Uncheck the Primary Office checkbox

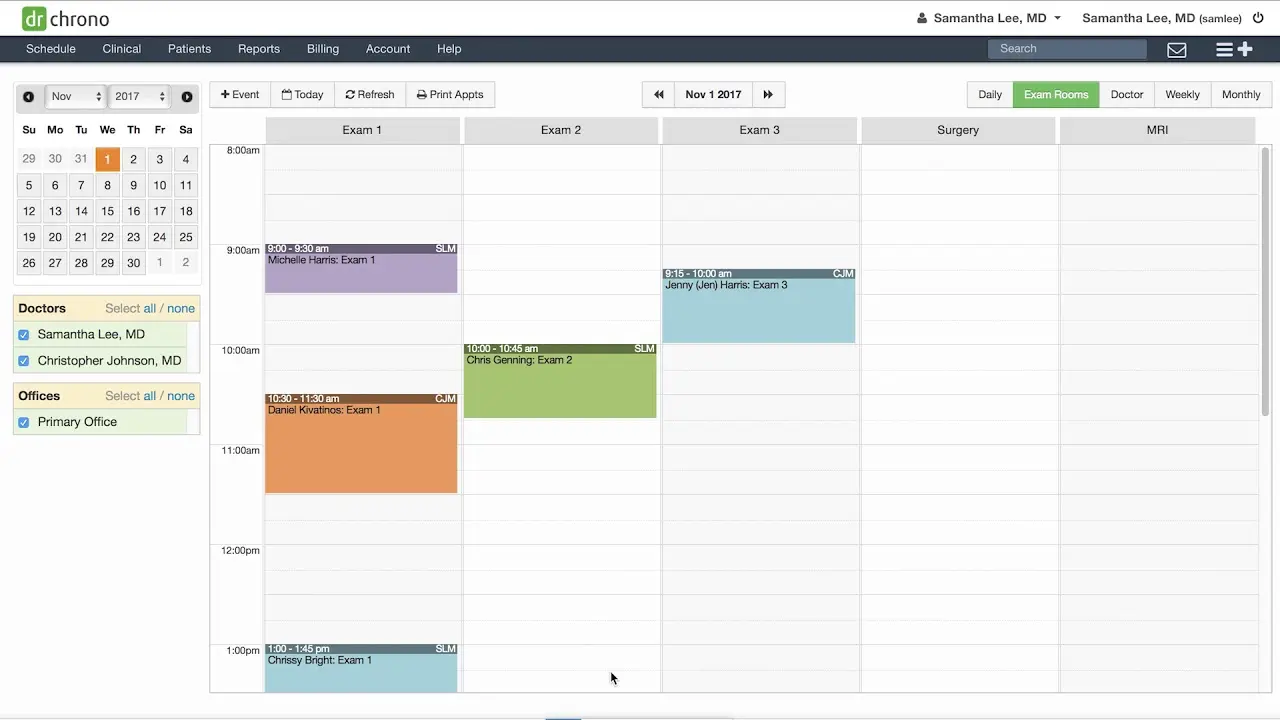(x=24, y=422)
